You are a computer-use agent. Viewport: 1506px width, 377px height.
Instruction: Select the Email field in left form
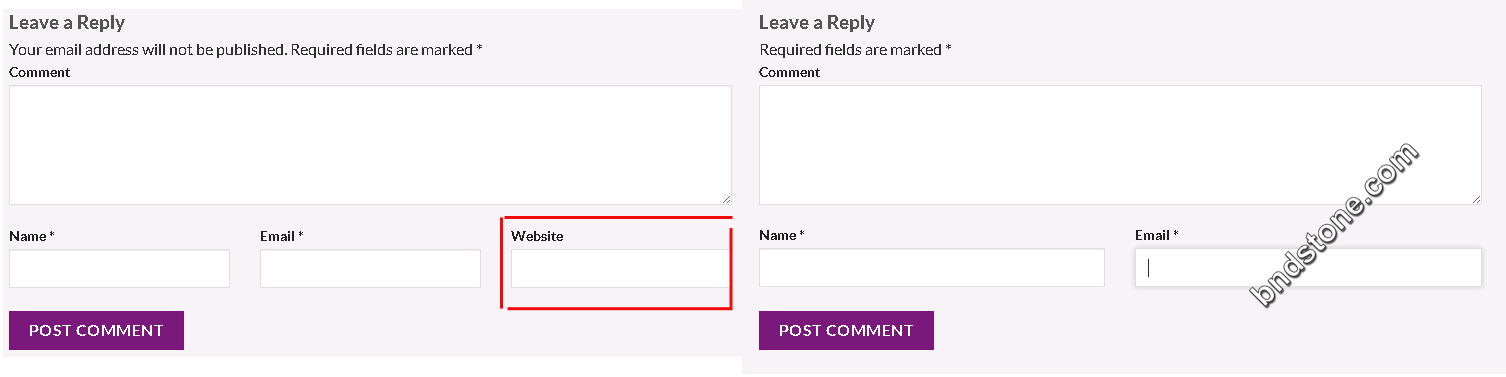click(370, 268)
